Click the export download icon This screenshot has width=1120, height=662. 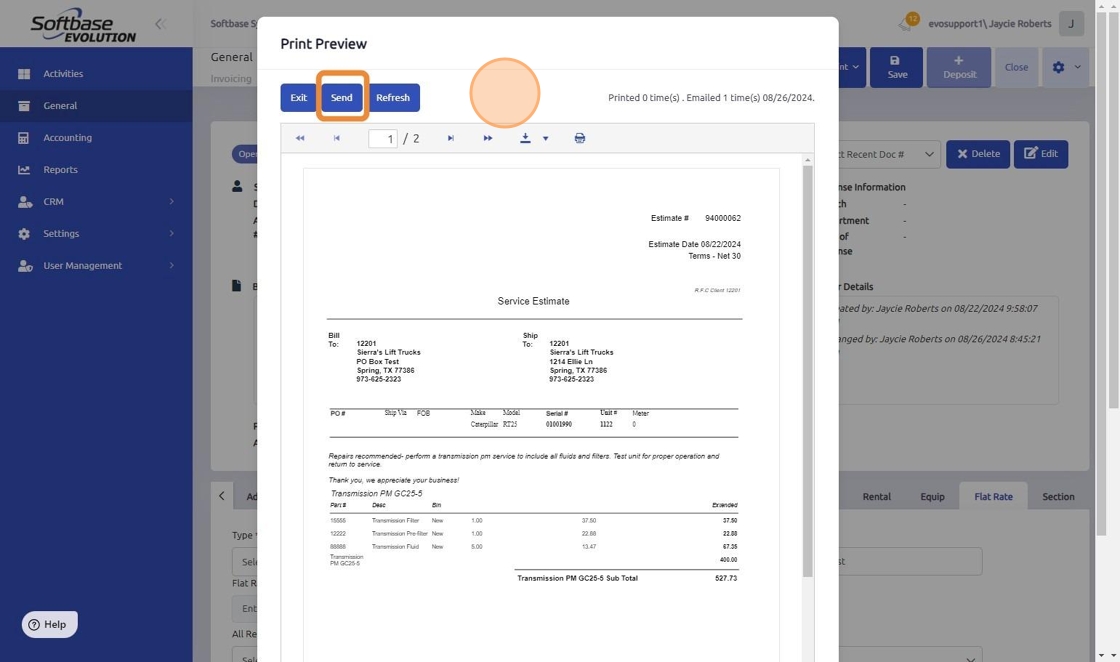click(525, 138)
